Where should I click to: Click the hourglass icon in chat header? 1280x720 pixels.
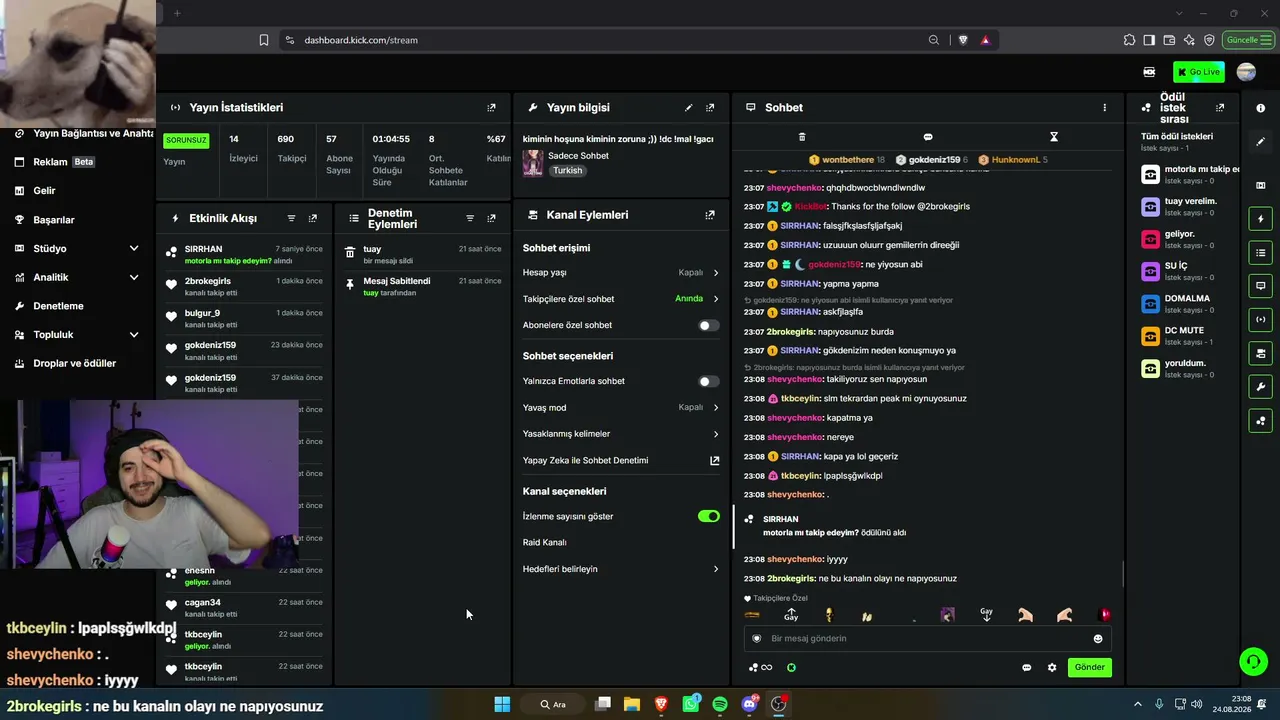click(x=1054, y=137)
